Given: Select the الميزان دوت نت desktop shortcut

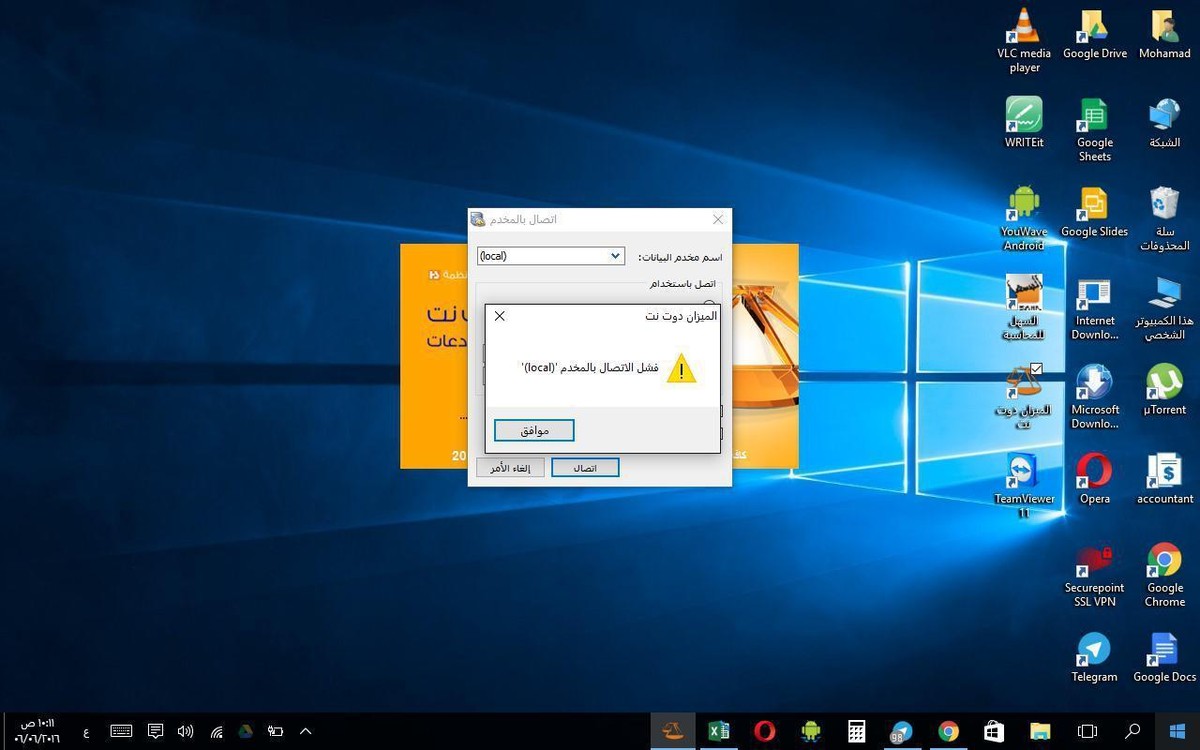Looking at the screenshot, I should click(x=1024, y=397).
